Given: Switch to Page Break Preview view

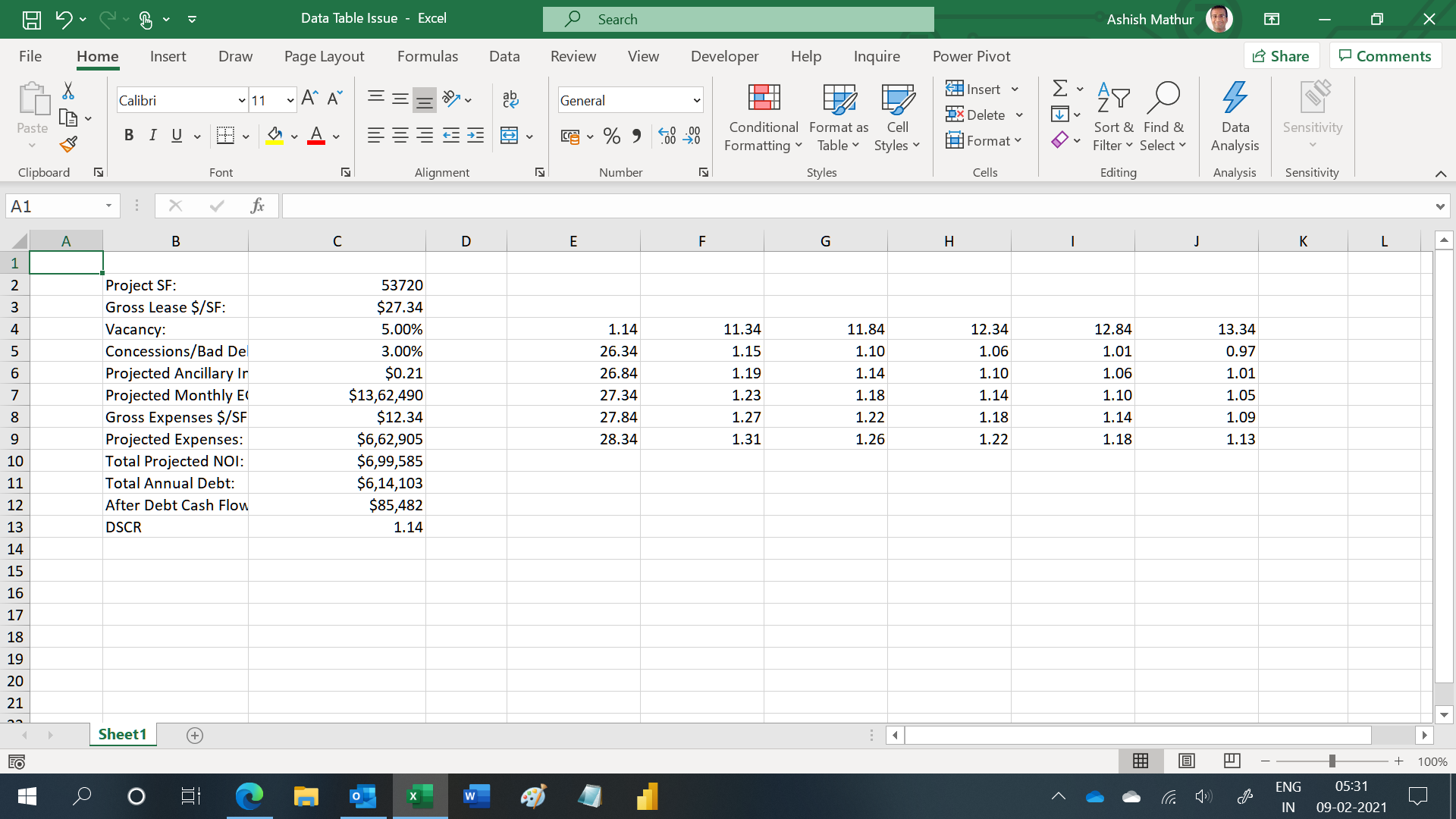Looking at the screenshot, I should [1232, 761].
